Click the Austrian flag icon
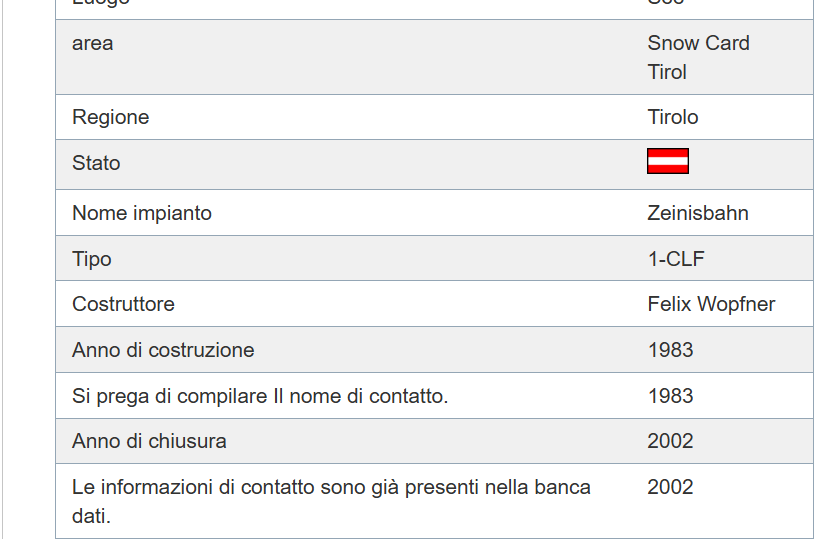Screen dimensions: 826x539 tap(668, 161)
